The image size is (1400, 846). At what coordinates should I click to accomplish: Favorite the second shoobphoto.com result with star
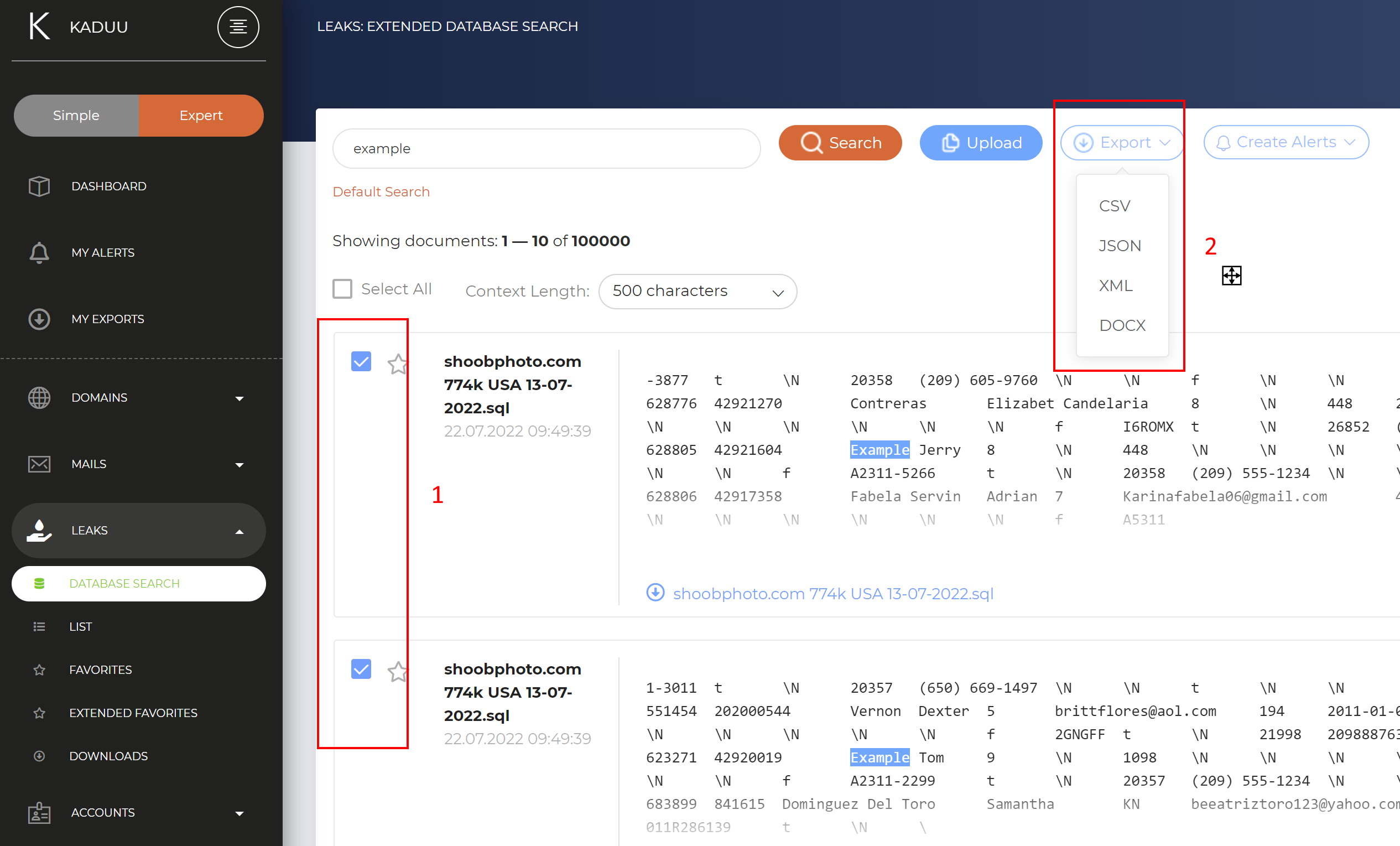pos(398,672)
